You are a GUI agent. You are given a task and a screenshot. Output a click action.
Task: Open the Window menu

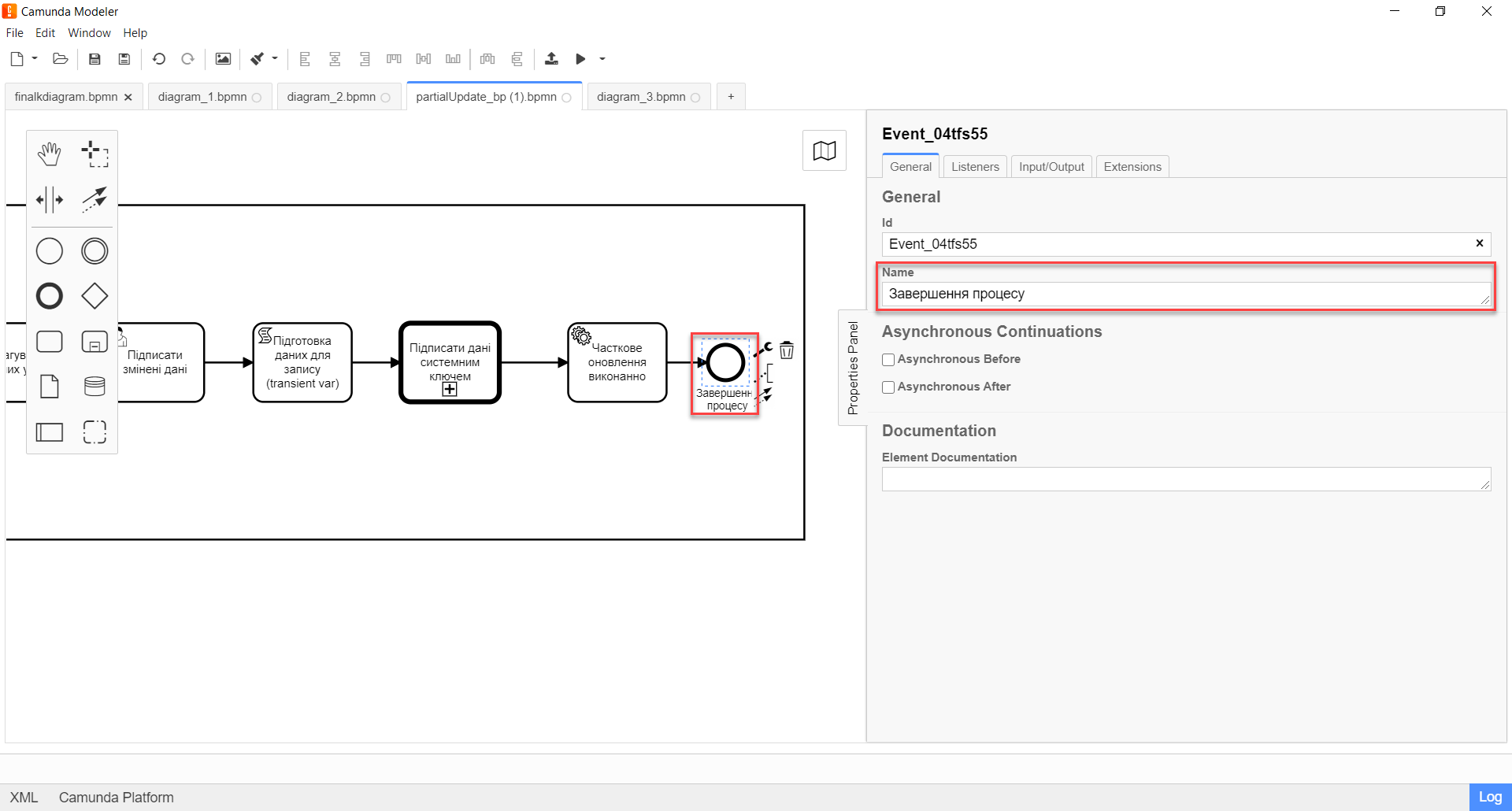(x=89, y=32)
